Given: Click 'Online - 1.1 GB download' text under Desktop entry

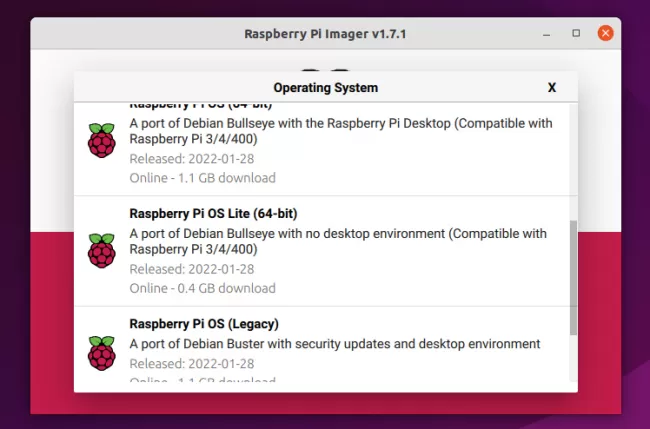Looking at the screenshot, I should point(202,178).
